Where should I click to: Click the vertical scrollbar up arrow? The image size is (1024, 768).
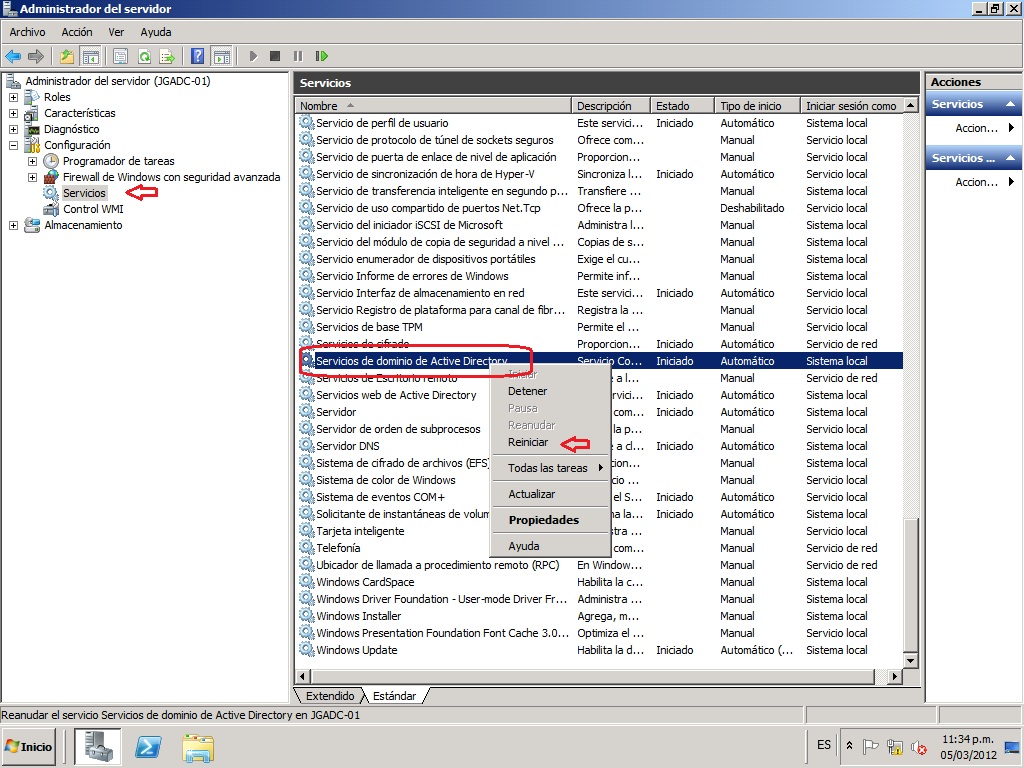point(911,106)
